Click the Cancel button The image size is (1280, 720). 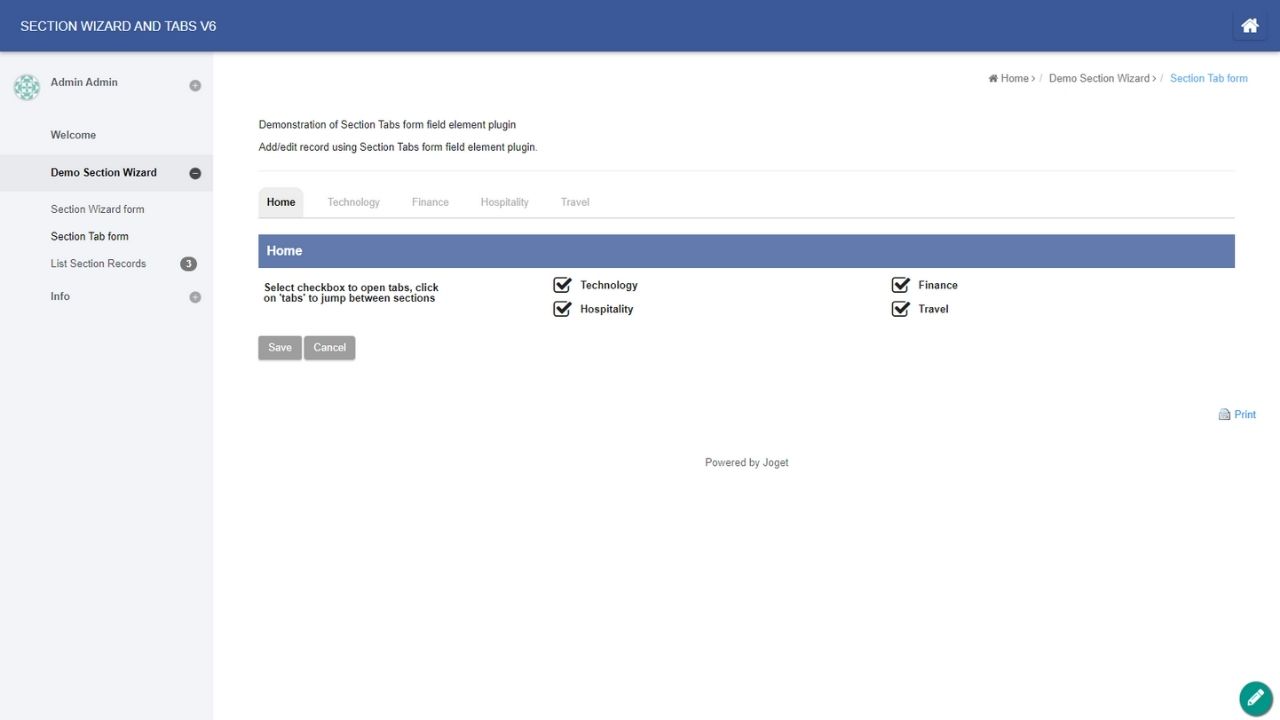pos(329,347)
